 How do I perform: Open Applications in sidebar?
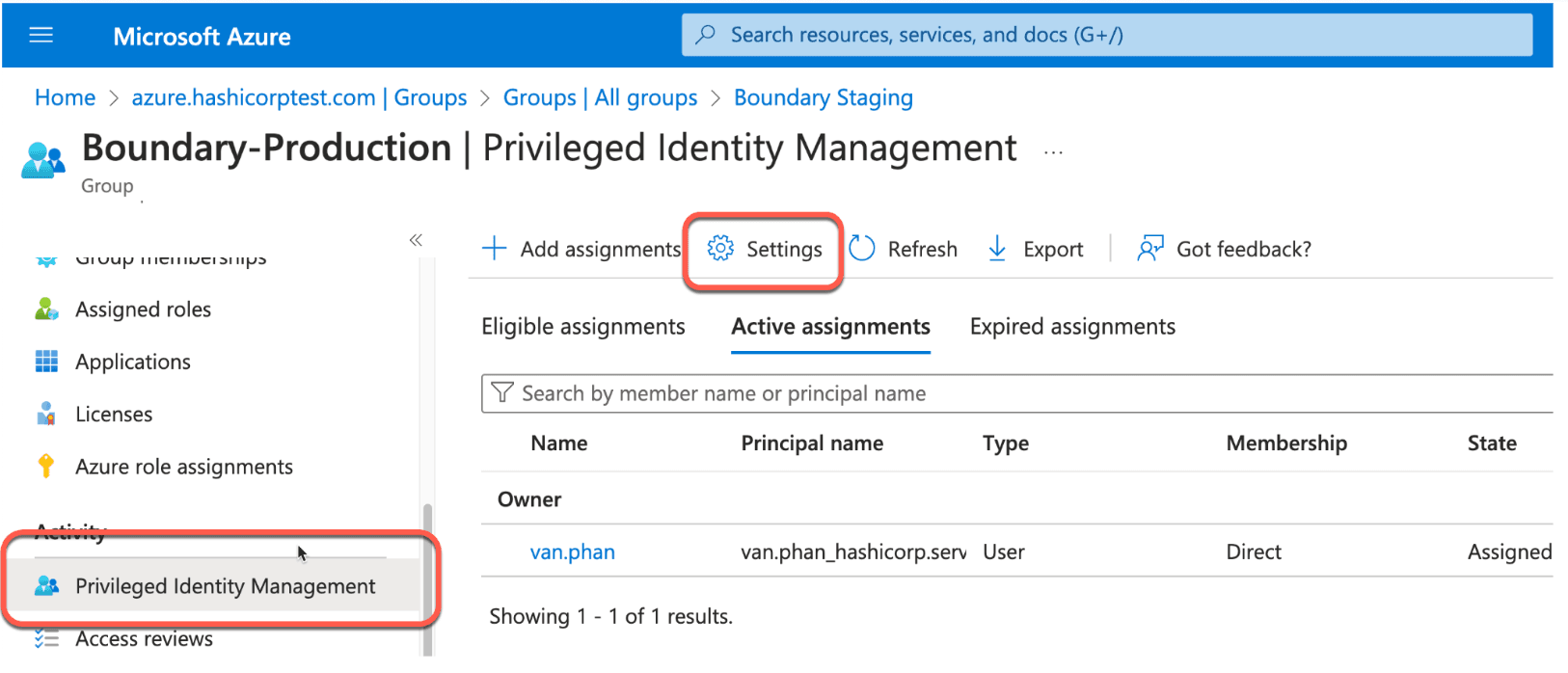133,362
